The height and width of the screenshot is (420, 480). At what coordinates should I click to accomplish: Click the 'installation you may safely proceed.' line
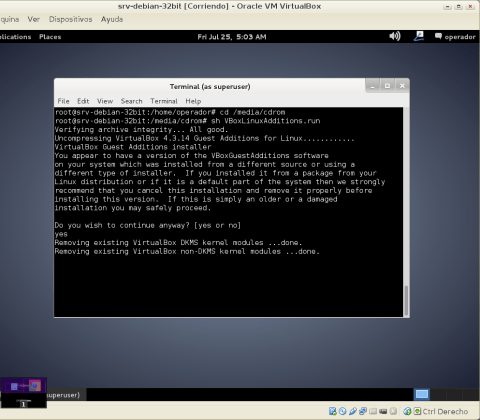click(x=133, y=208)
